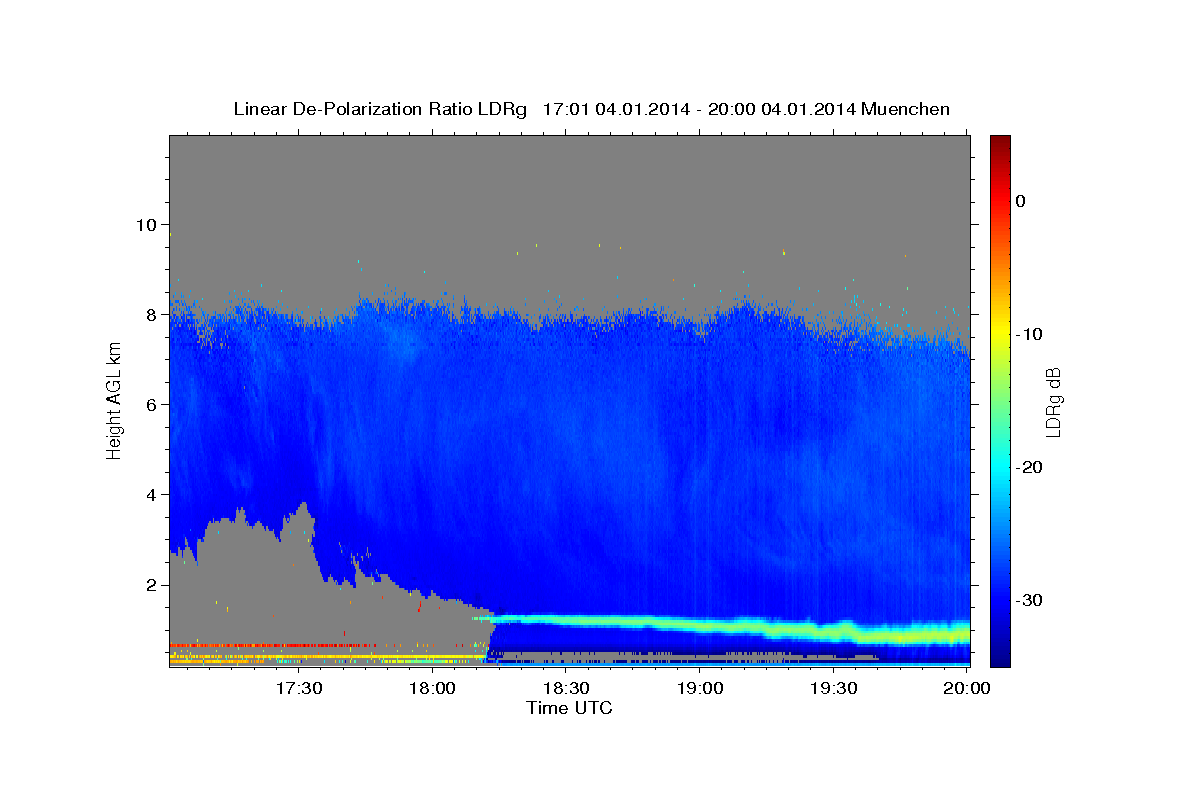Click the plot title 'Linear De-Polarization Ratio LDRg'

[x=379, y=109]
